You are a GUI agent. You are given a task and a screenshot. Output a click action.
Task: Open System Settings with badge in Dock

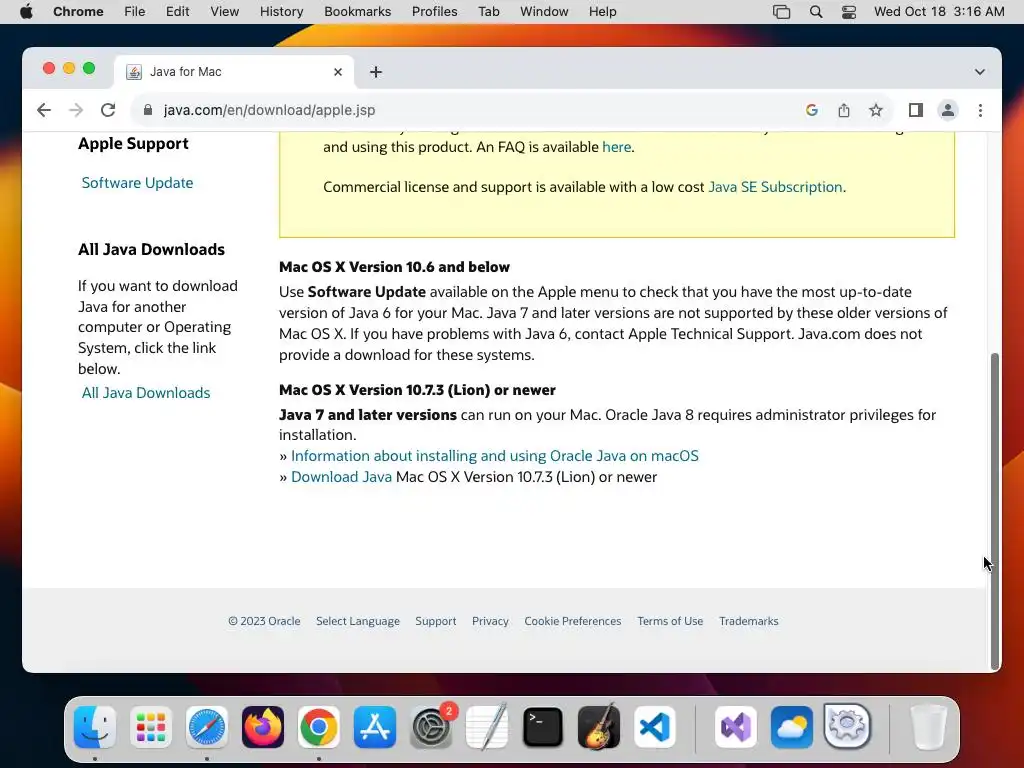[x=431, y=727]
